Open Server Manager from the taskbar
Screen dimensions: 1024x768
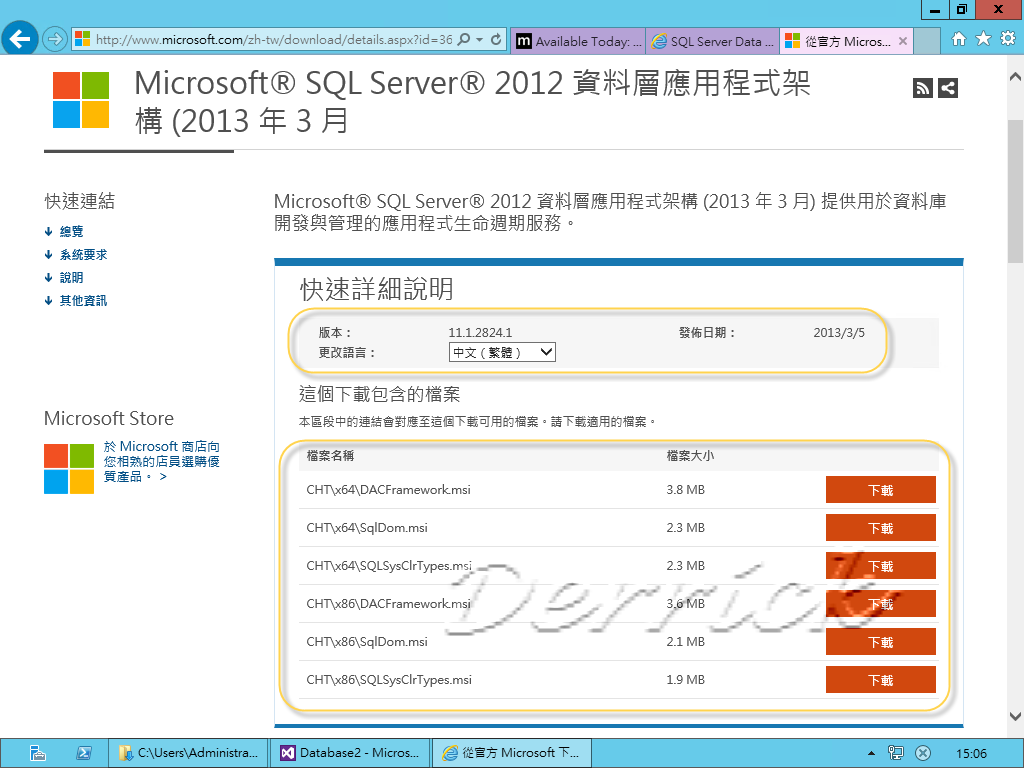coord(38,752)
